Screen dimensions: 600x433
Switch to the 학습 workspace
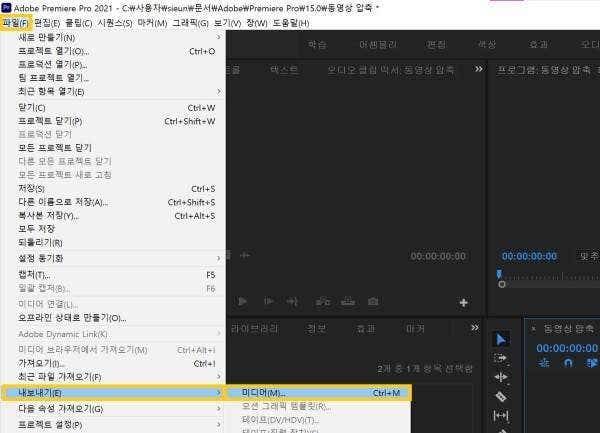[x=317, y=45]
